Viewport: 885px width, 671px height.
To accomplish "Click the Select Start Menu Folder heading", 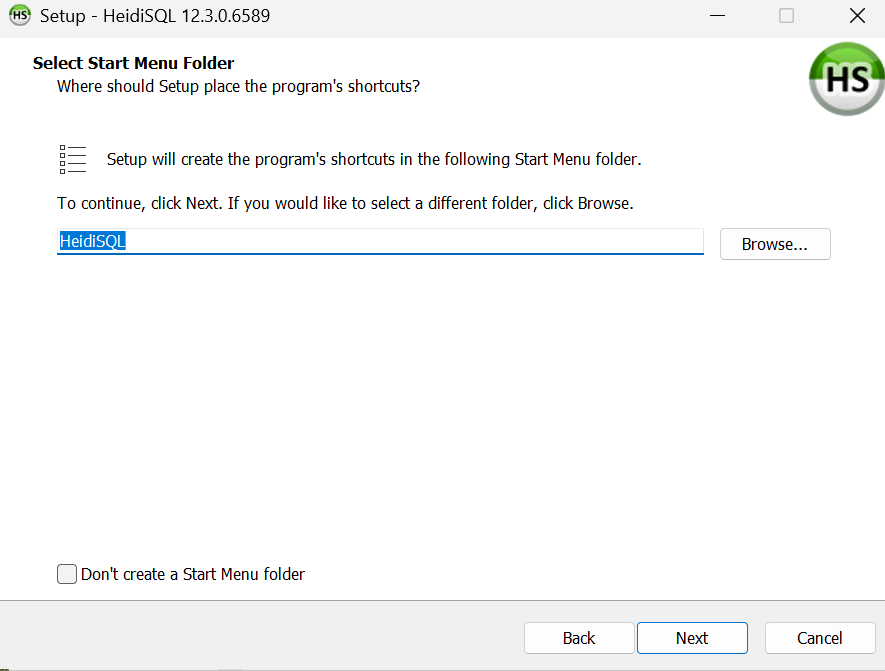I will click(133, 63).
